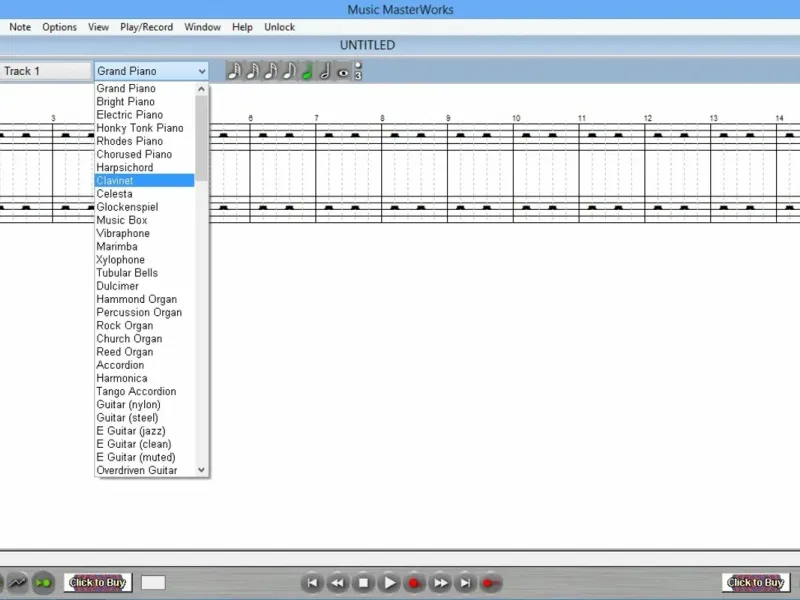The width and height of the screenshot is (800, 600).
Task: Select the eighth note duration
Action: point(289,71)
